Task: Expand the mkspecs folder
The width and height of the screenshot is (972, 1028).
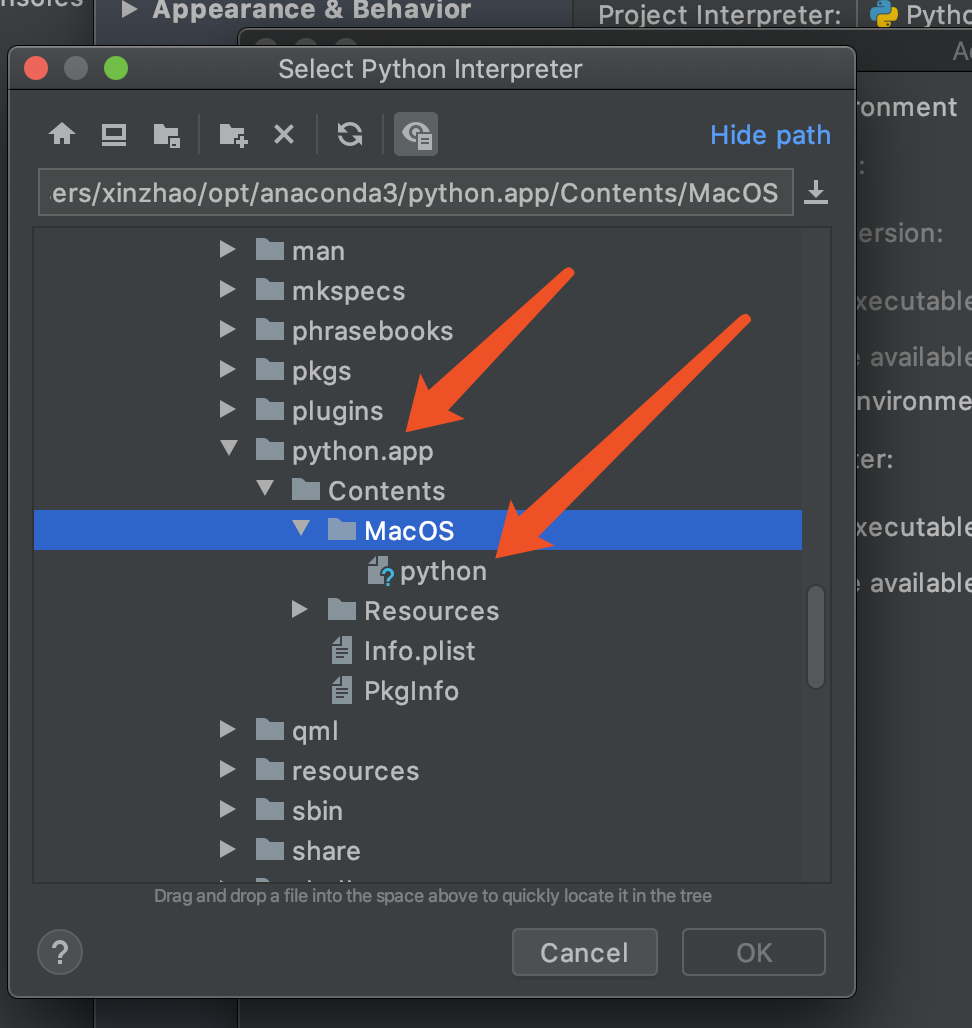Action: click(x=227, y=289)
